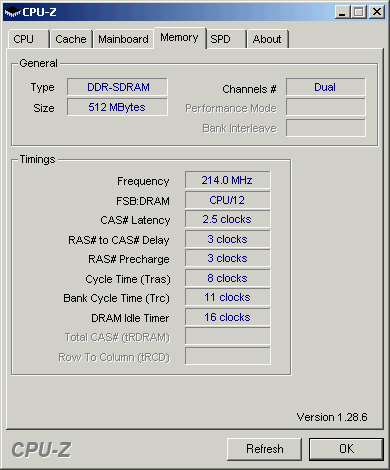Click the greyed Total CAS# (tRDRAM) label
The height and width of the screenshot is (470, 390).
click(117, 338)
